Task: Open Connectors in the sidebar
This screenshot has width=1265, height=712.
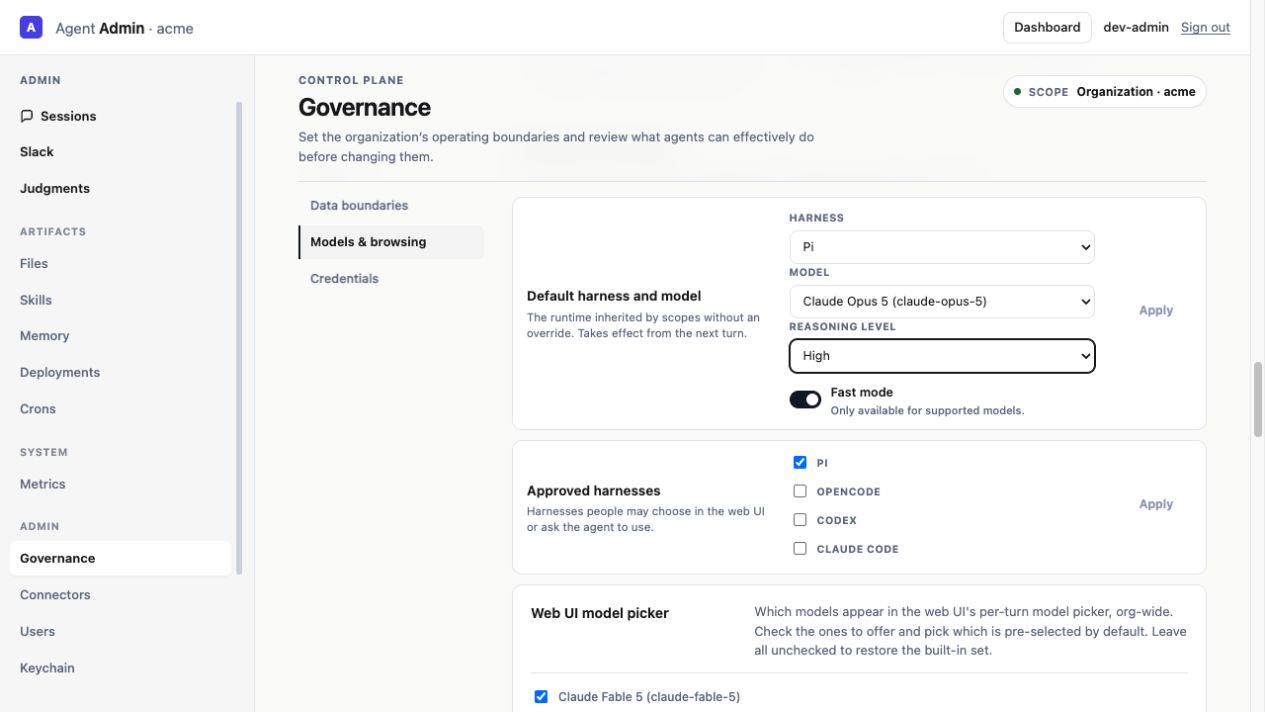Action: [x=120, y=595]
